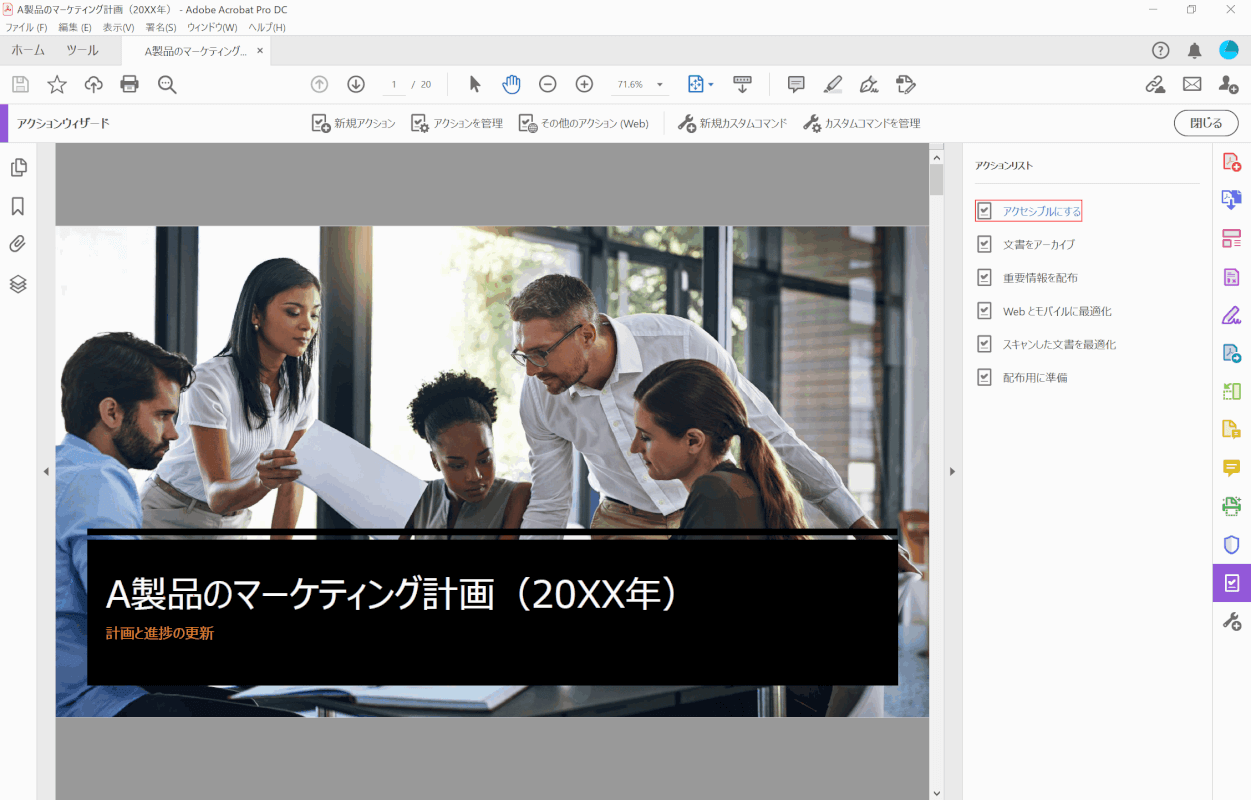The image size is (1251, 800).
Task: Open the Attachments paperclip panel
Action: [17, 244]
